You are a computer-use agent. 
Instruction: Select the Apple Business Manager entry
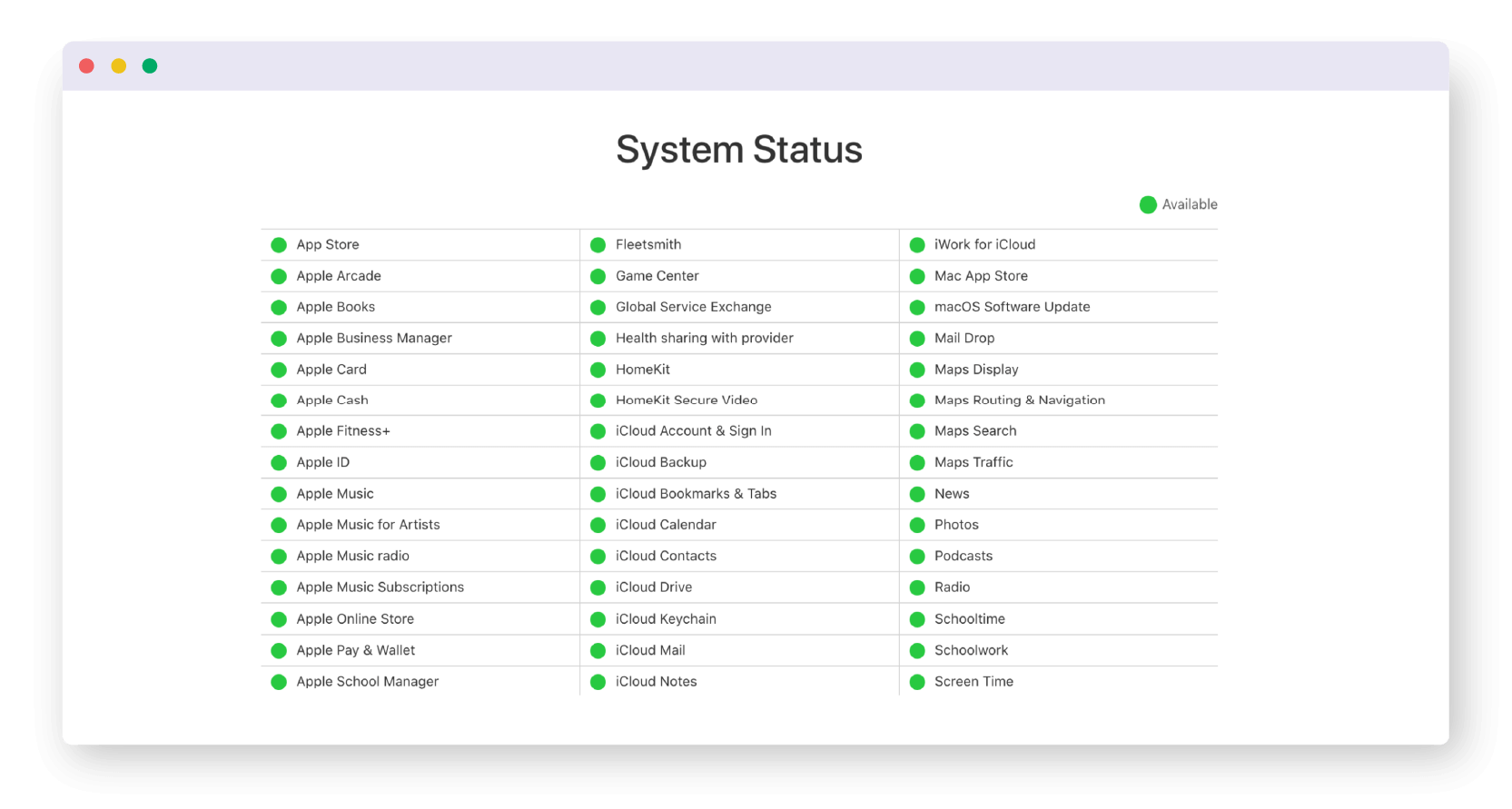coord(374,338)
